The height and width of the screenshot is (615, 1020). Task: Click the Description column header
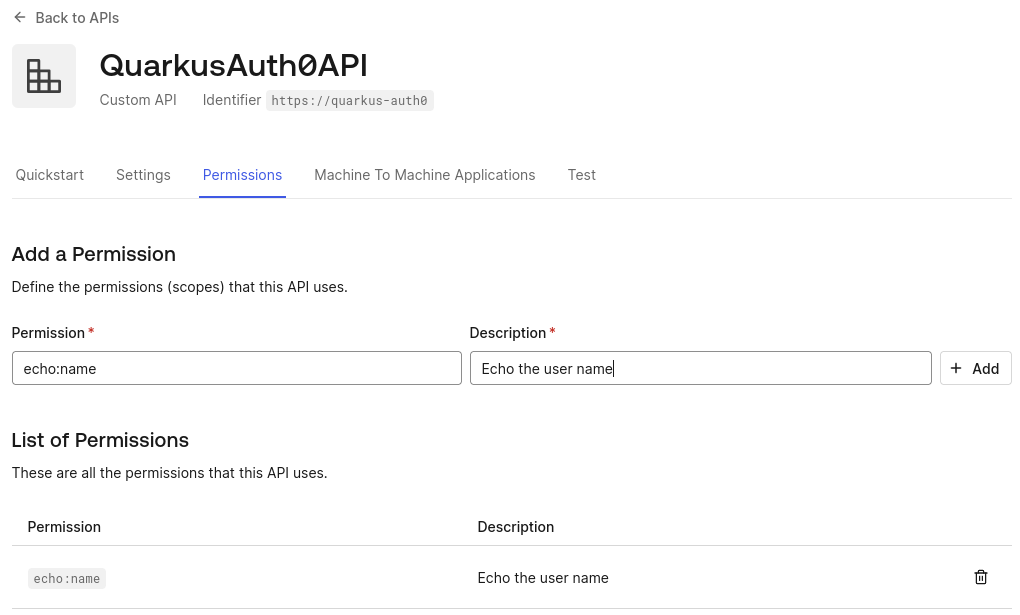point(515,526)
